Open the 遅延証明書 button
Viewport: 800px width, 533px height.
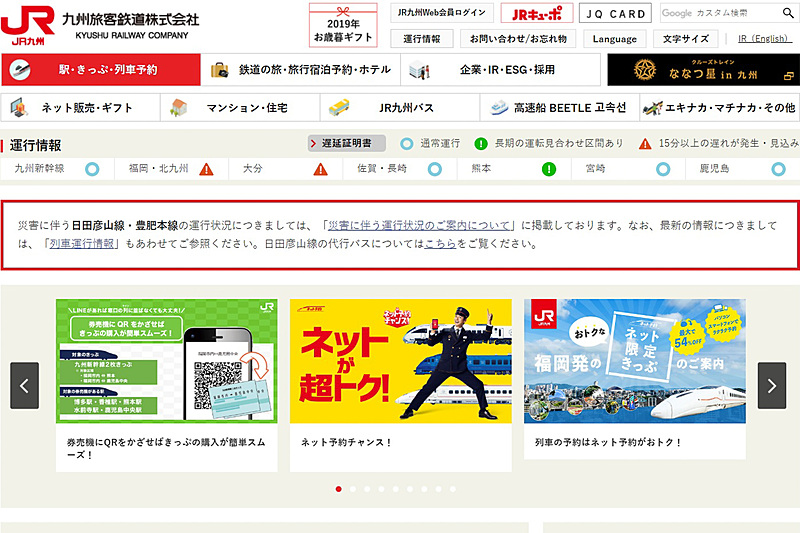(x=347, y=143)
